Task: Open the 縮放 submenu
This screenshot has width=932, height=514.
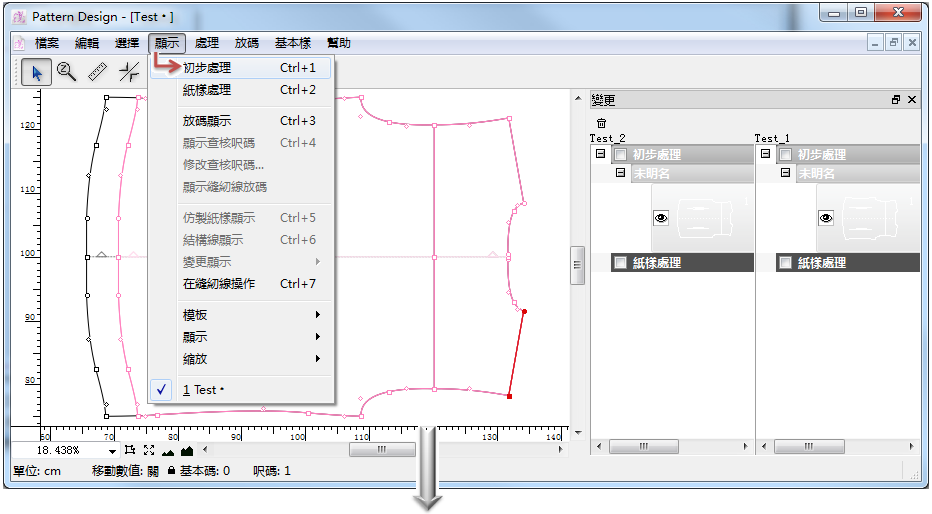Action: pyautogui.click(x=196, y=359)
